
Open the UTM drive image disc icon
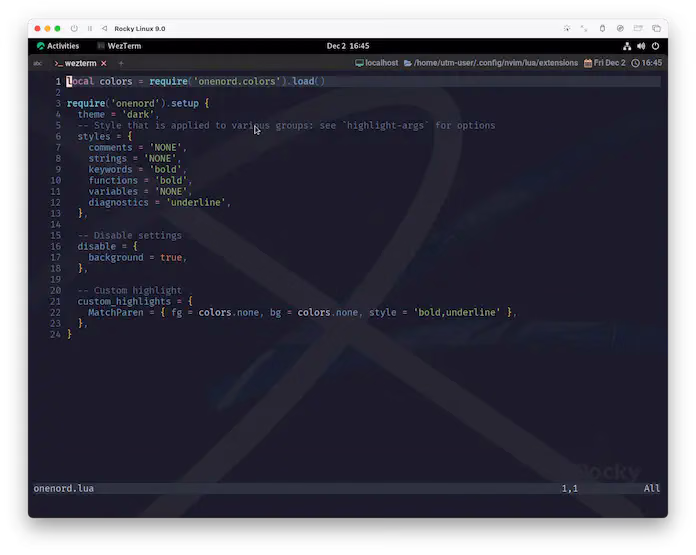[x=620, y=28]
